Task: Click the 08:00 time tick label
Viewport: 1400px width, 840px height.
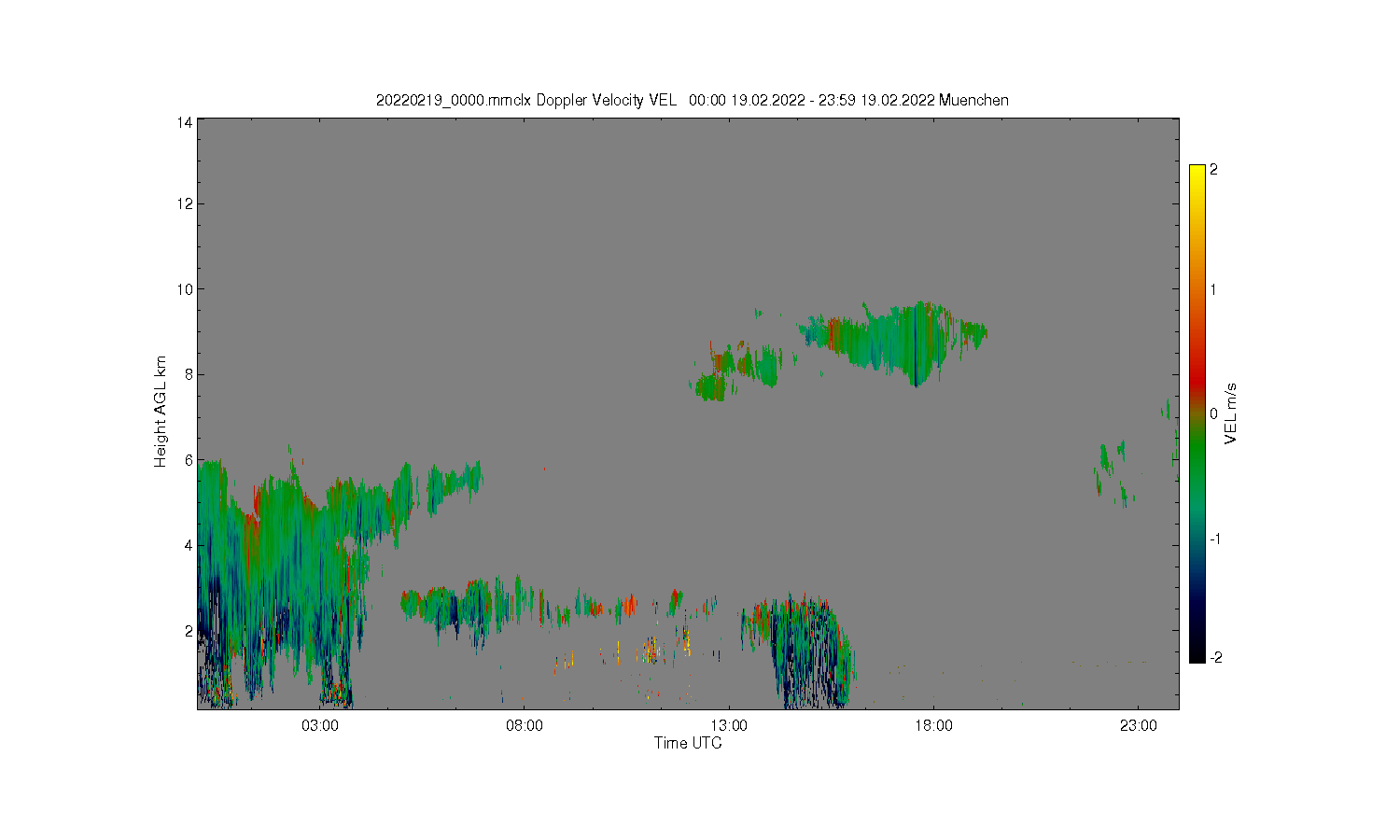Action: pos(525,725)
